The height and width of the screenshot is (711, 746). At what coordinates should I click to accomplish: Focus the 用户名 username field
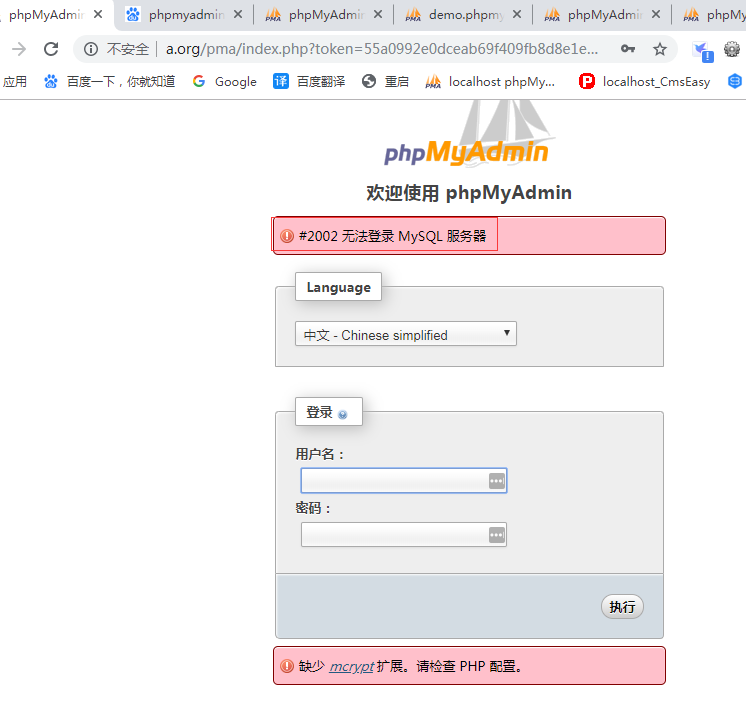click(404, 481)
